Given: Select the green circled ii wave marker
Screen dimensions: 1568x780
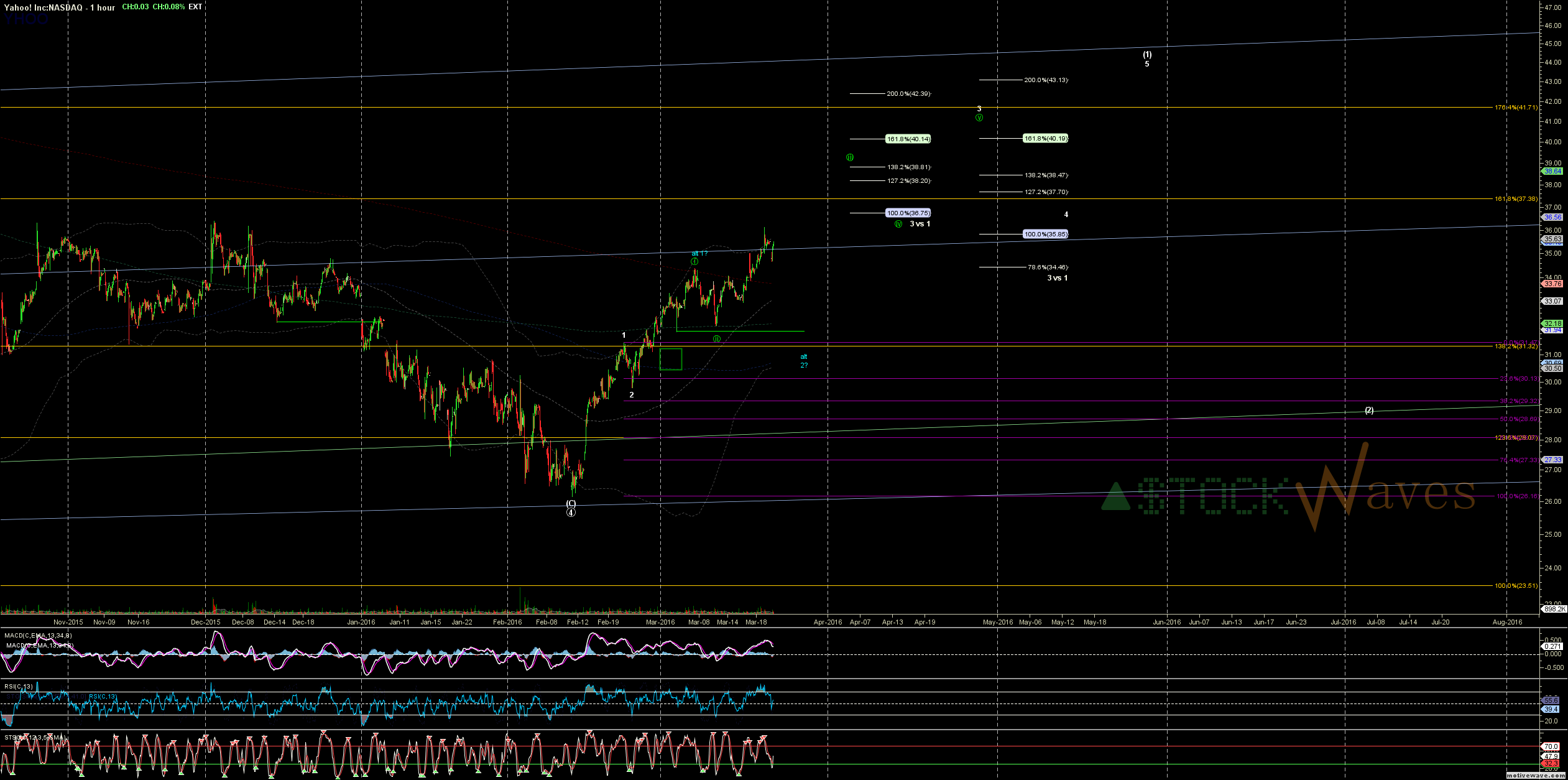Looking at the screenshot, I should tap(717, 339).
